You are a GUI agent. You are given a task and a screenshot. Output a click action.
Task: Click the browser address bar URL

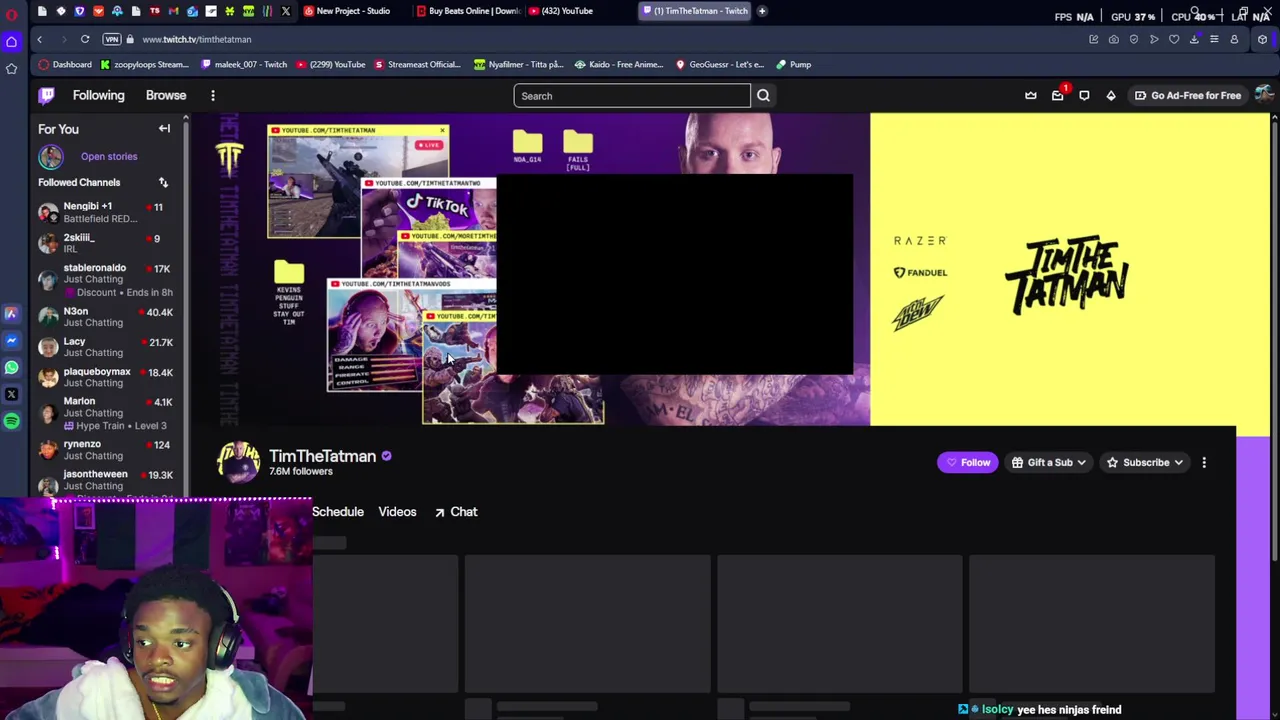coord(197,39)
